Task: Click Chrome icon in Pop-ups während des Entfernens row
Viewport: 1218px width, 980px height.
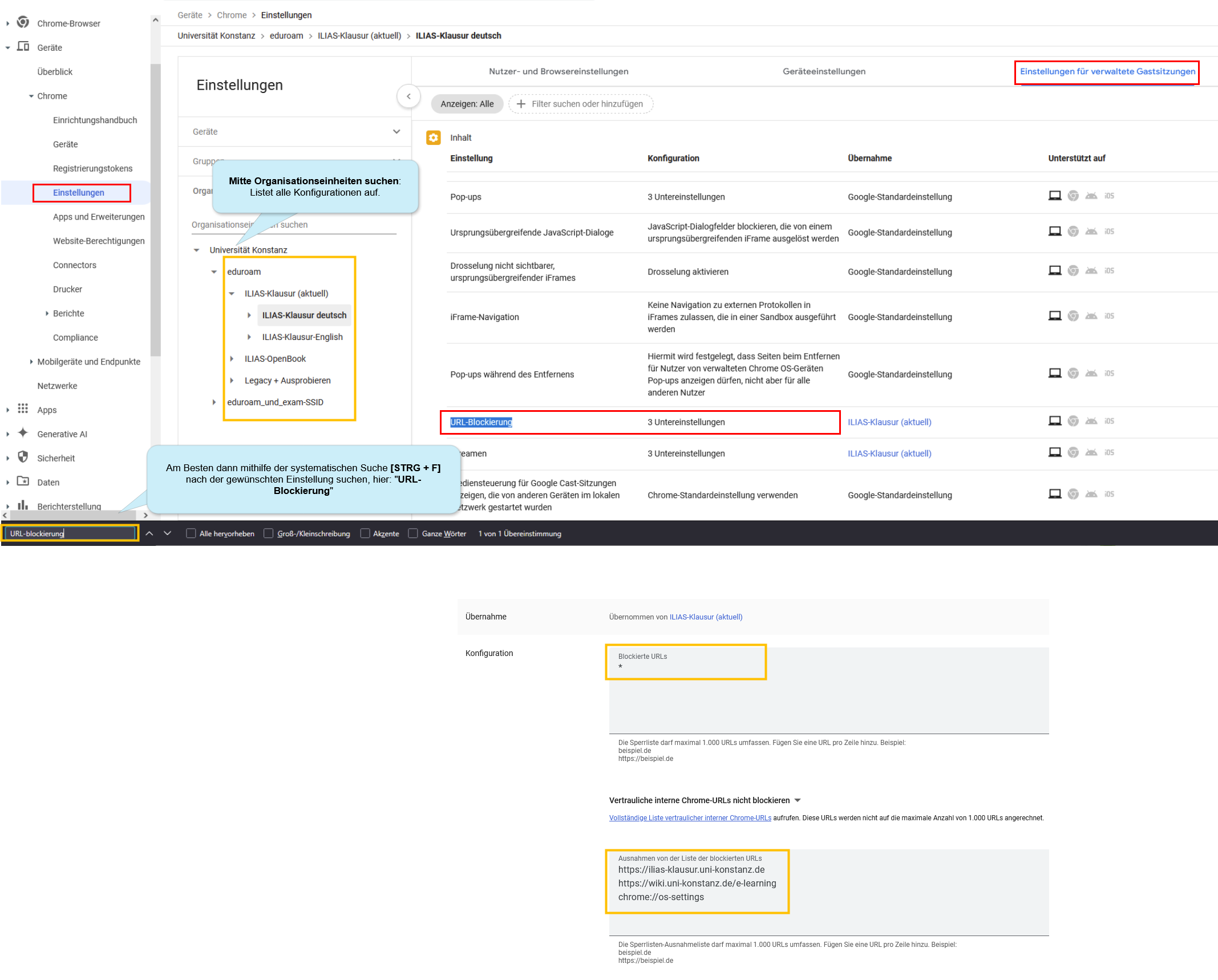Action: point(1073,373)
